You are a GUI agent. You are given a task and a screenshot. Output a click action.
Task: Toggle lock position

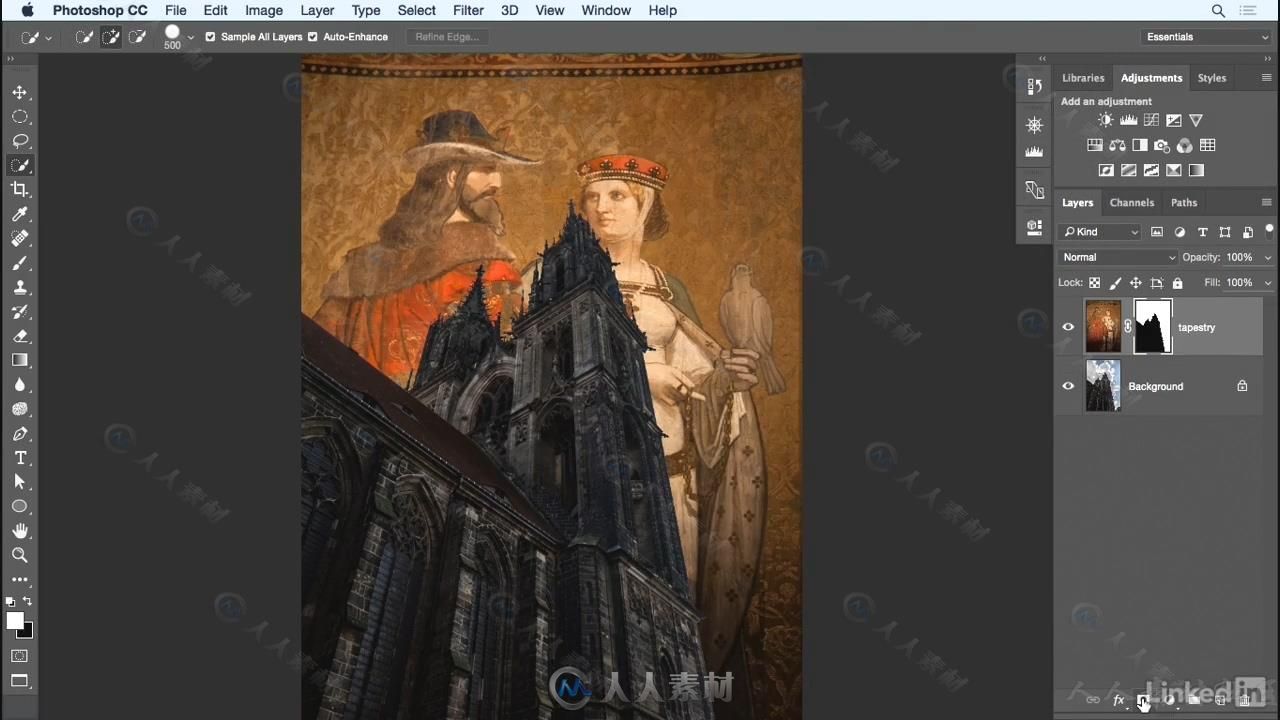tap(1136, 283)
